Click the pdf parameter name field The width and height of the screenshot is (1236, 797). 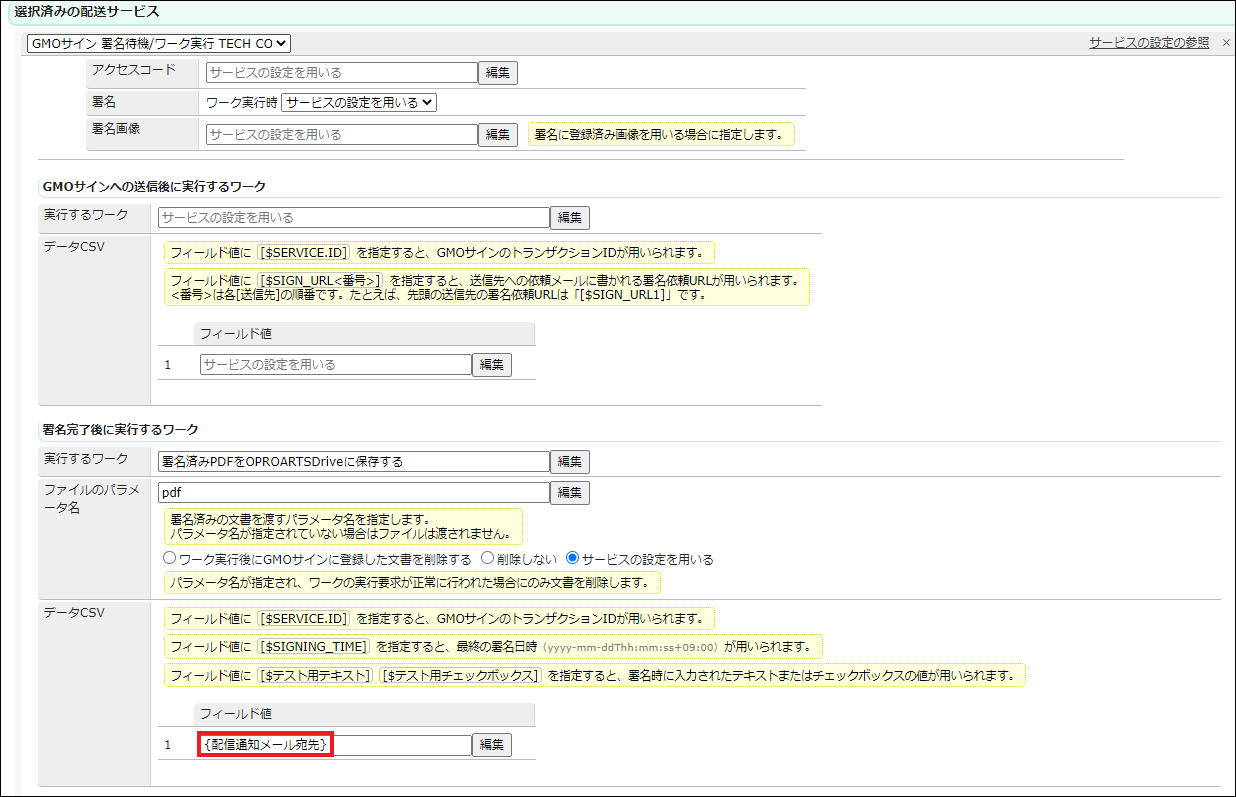354,493
